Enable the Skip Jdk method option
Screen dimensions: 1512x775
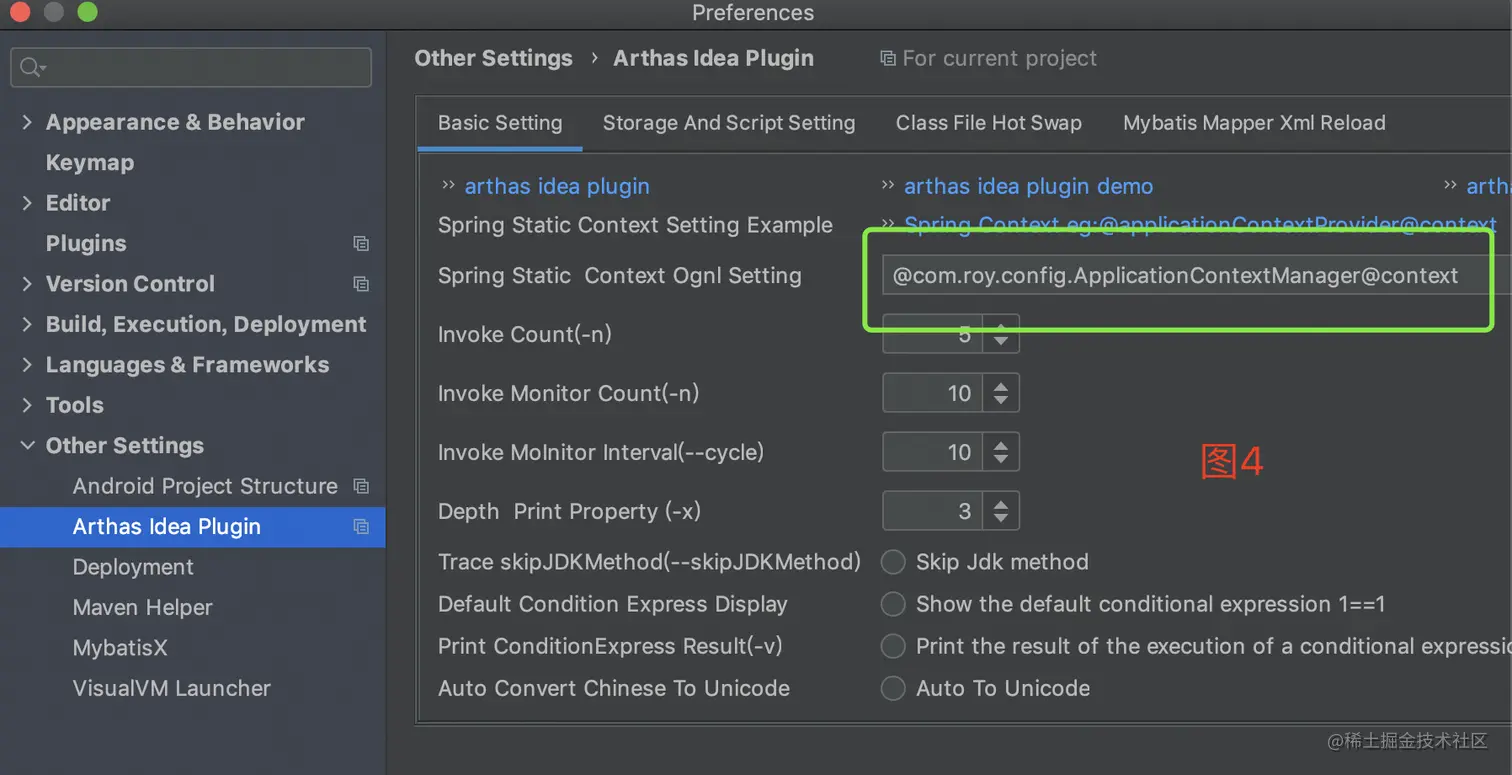[x=893, y=562]
